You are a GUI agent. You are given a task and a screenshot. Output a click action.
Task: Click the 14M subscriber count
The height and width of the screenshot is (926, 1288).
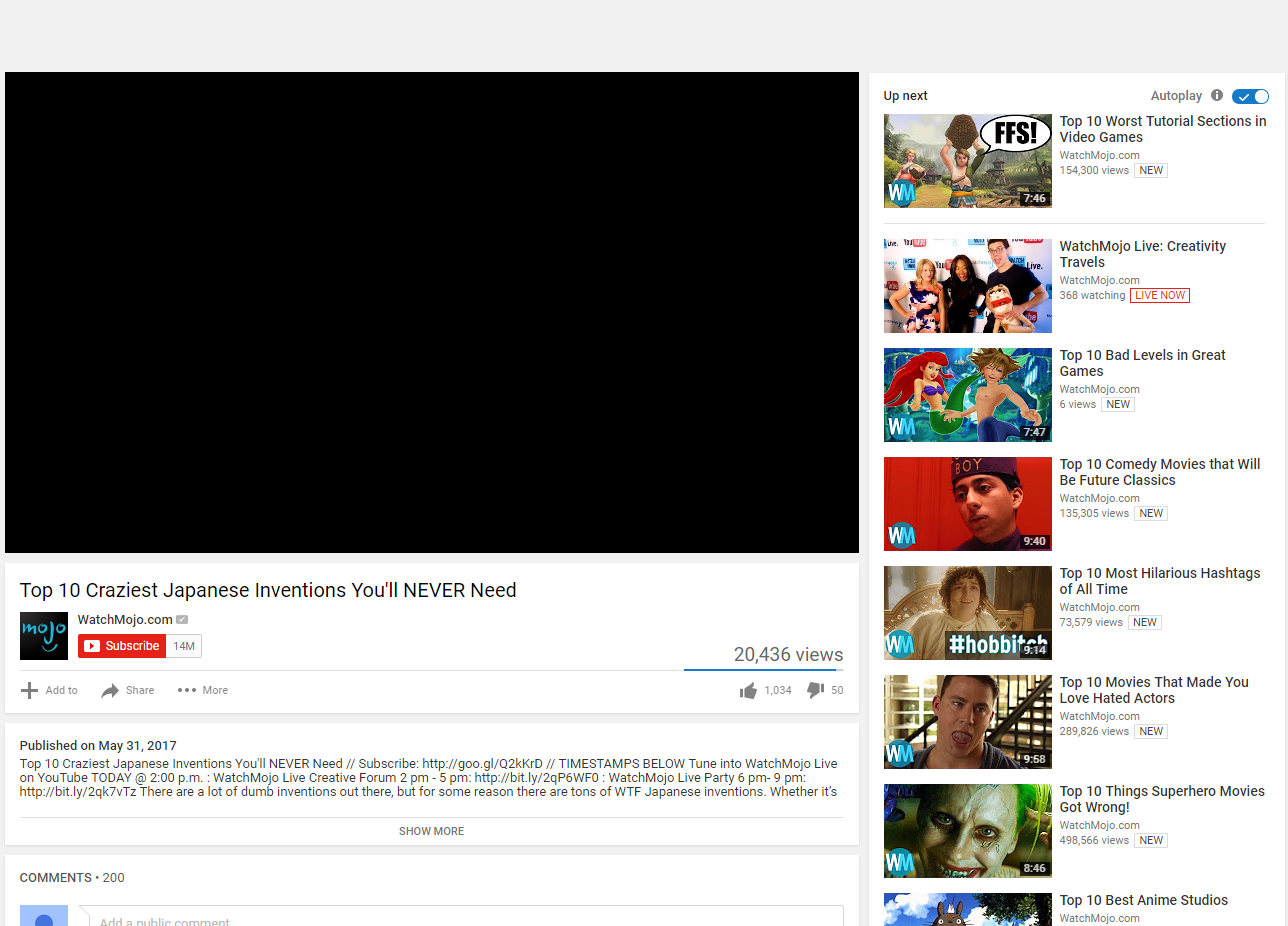point(184,646)
